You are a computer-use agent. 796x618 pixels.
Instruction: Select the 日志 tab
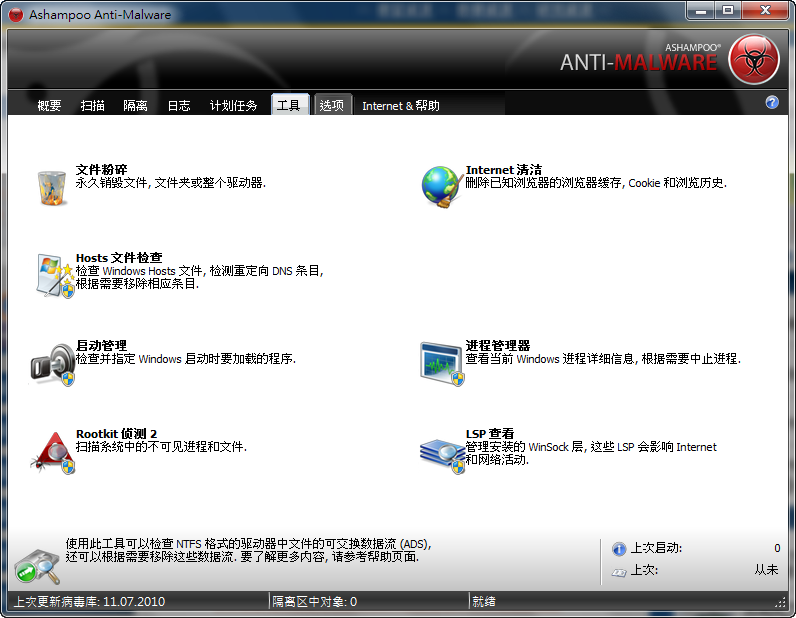point(178,106)
